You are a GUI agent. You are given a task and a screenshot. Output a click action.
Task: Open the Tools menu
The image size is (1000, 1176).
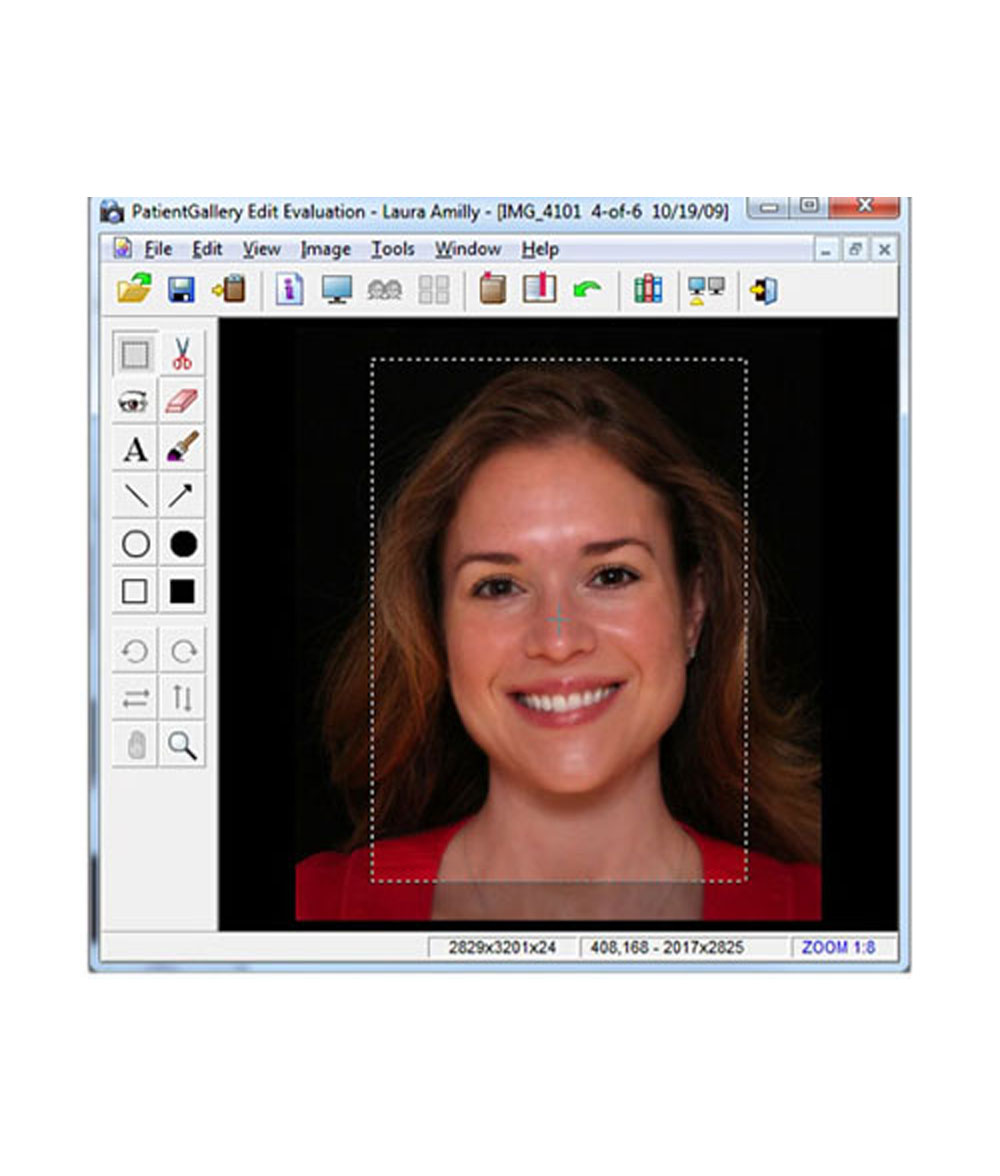pos(392,249)
